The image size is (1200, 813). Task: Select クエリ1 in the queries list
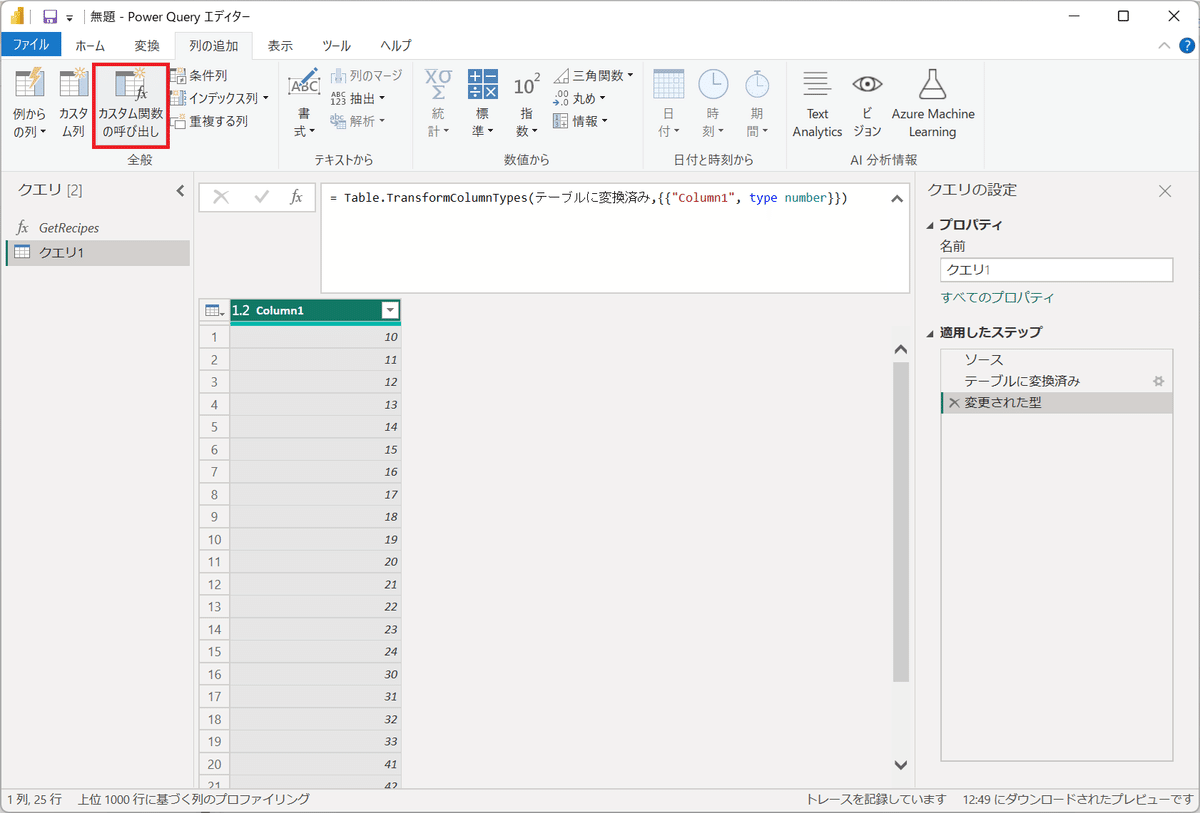pos(97,253)
